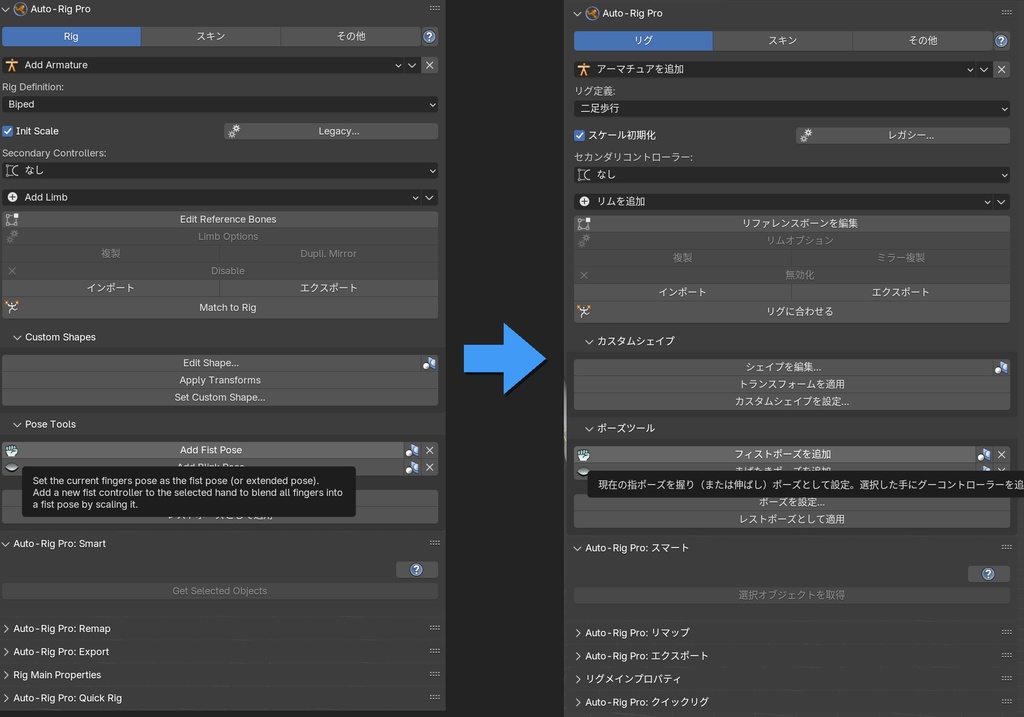This screenshot has width=1024, height=717.
Task: Click Match to Rig button
Action: [220, 308]
